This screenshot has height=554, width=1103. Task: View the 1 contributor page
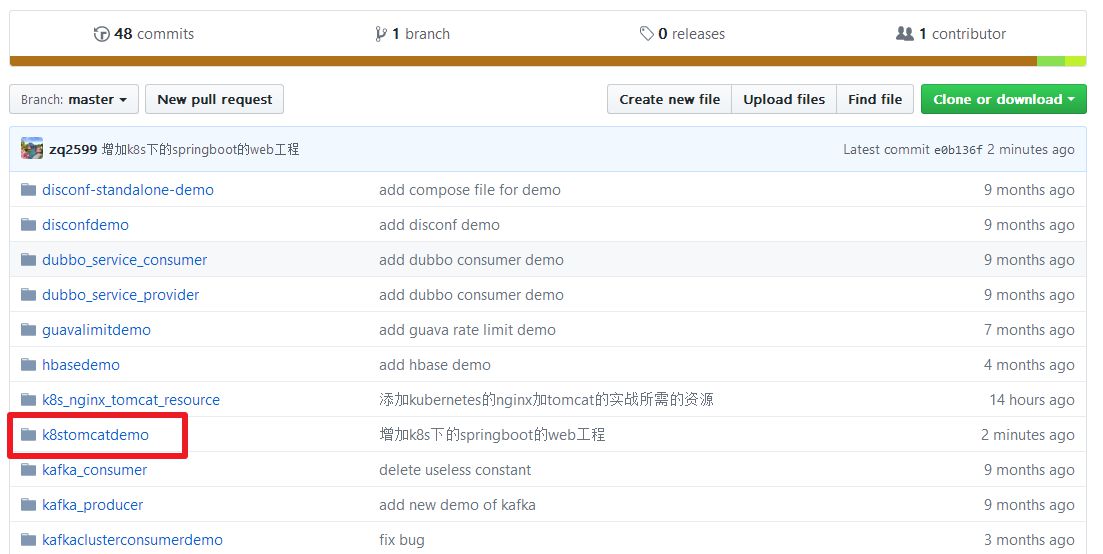pos(950,34)
